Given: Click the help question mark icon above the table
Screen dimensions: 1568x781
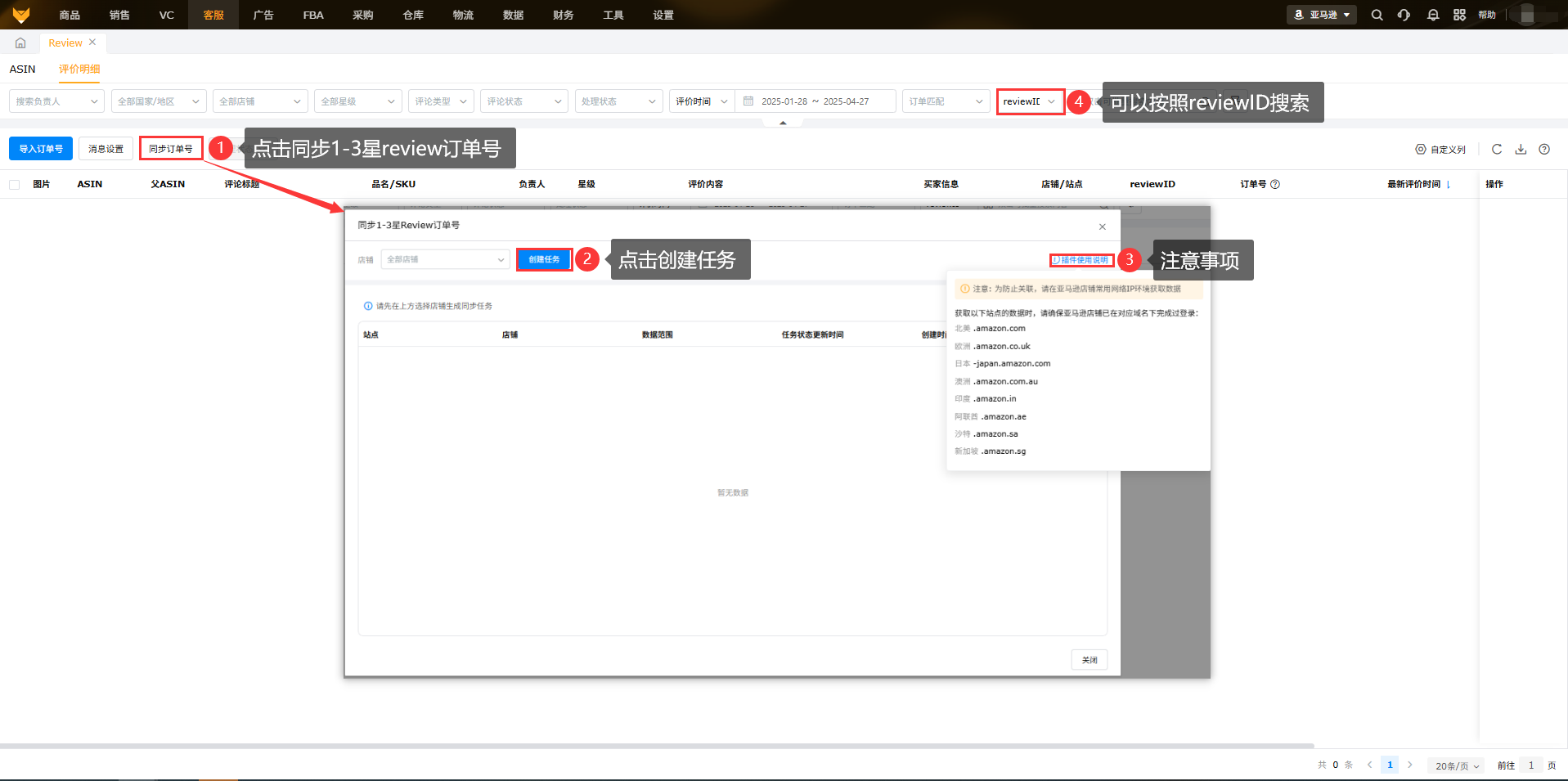Looking at the screenshot, I should (x=1544, y=149).
